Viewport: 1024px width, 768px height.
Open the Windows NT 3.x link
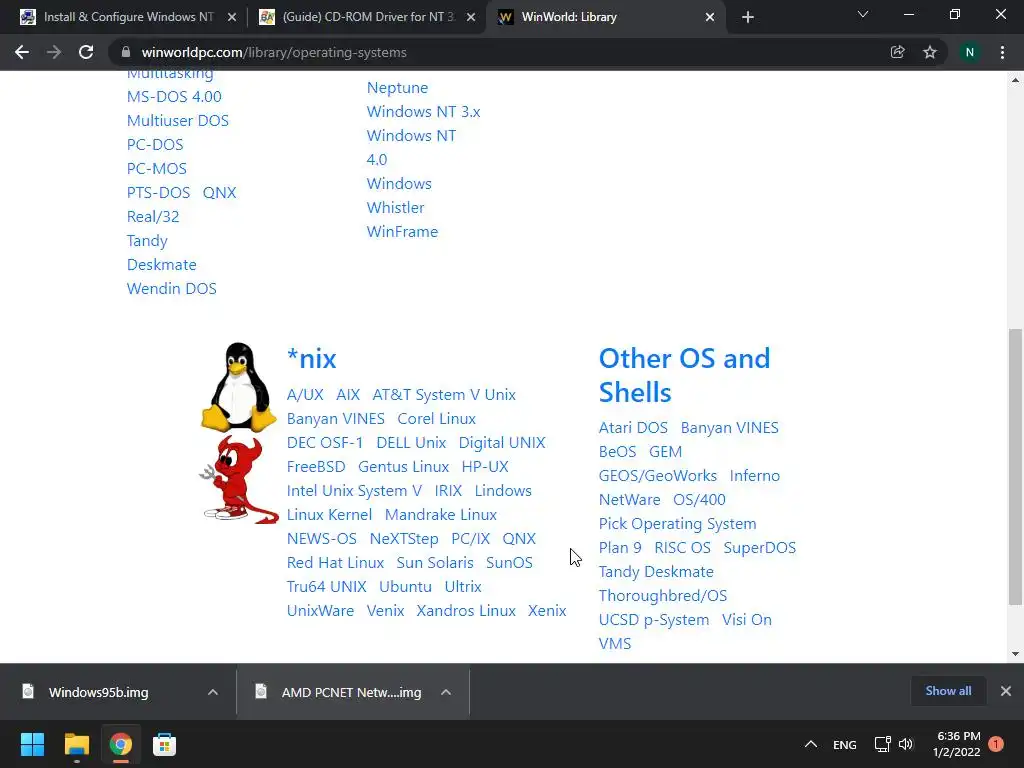coord(423,112)
